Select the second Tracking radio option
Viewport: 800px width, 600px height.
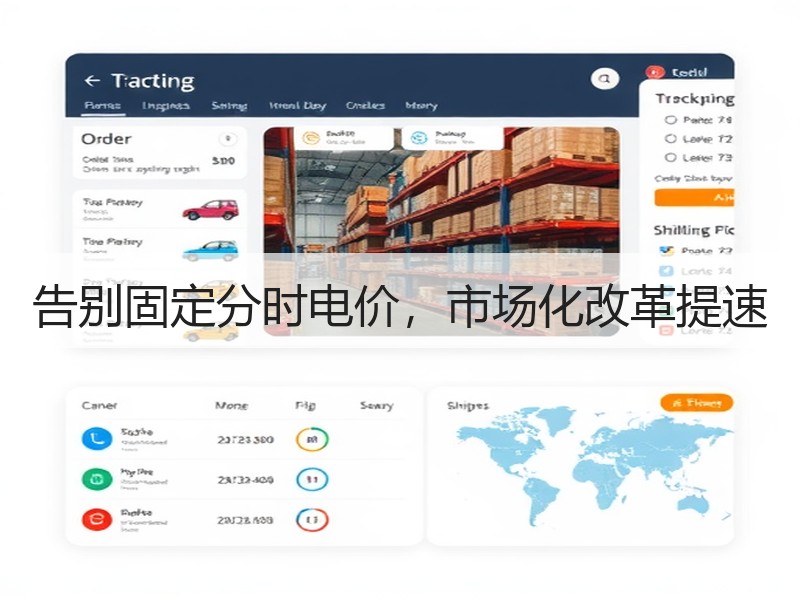click(670, 139)
